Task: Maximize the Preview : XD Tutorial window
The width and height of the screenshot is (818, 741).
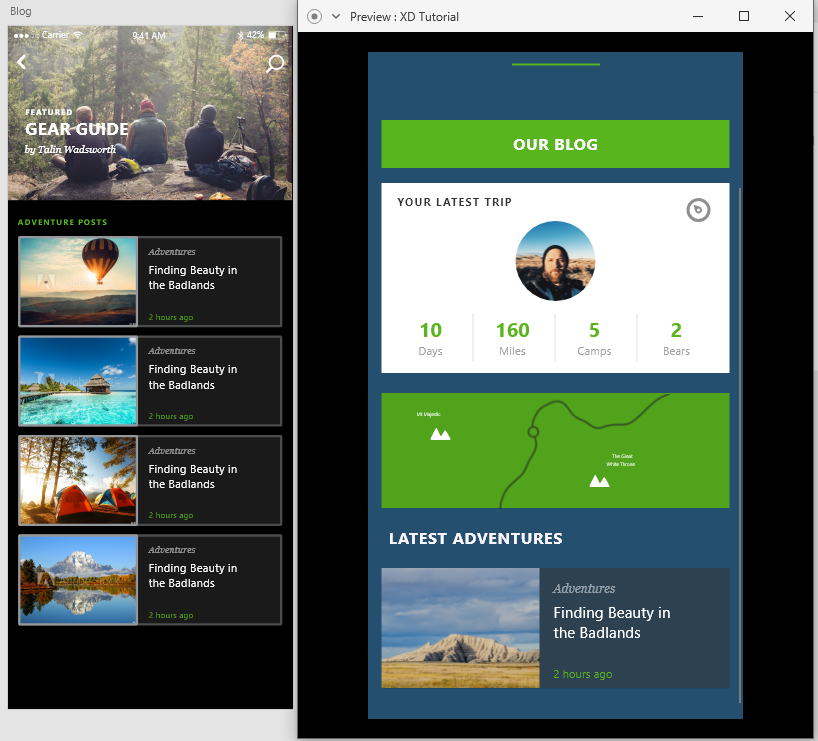Action: [743, 16]
